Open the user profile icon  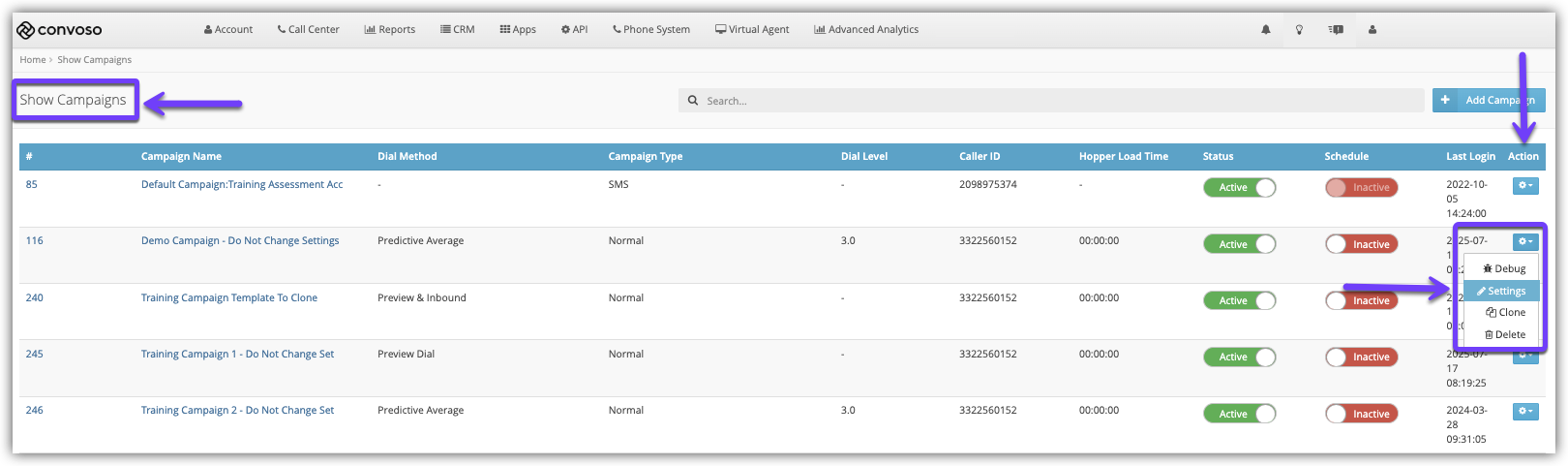(1372, 30)
